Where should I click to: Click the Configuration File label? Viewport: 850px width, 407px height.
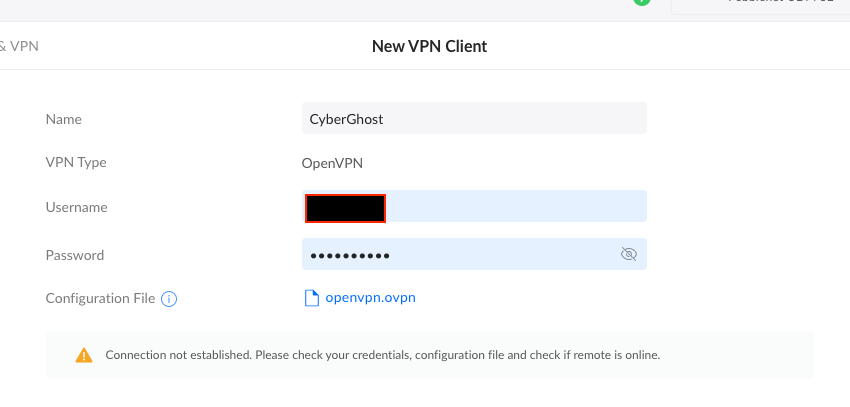pos(100,299)
